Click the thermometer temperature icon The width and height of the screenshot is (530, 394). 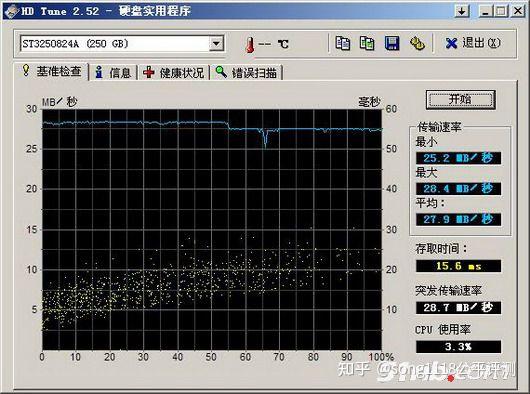pos(250,45)
